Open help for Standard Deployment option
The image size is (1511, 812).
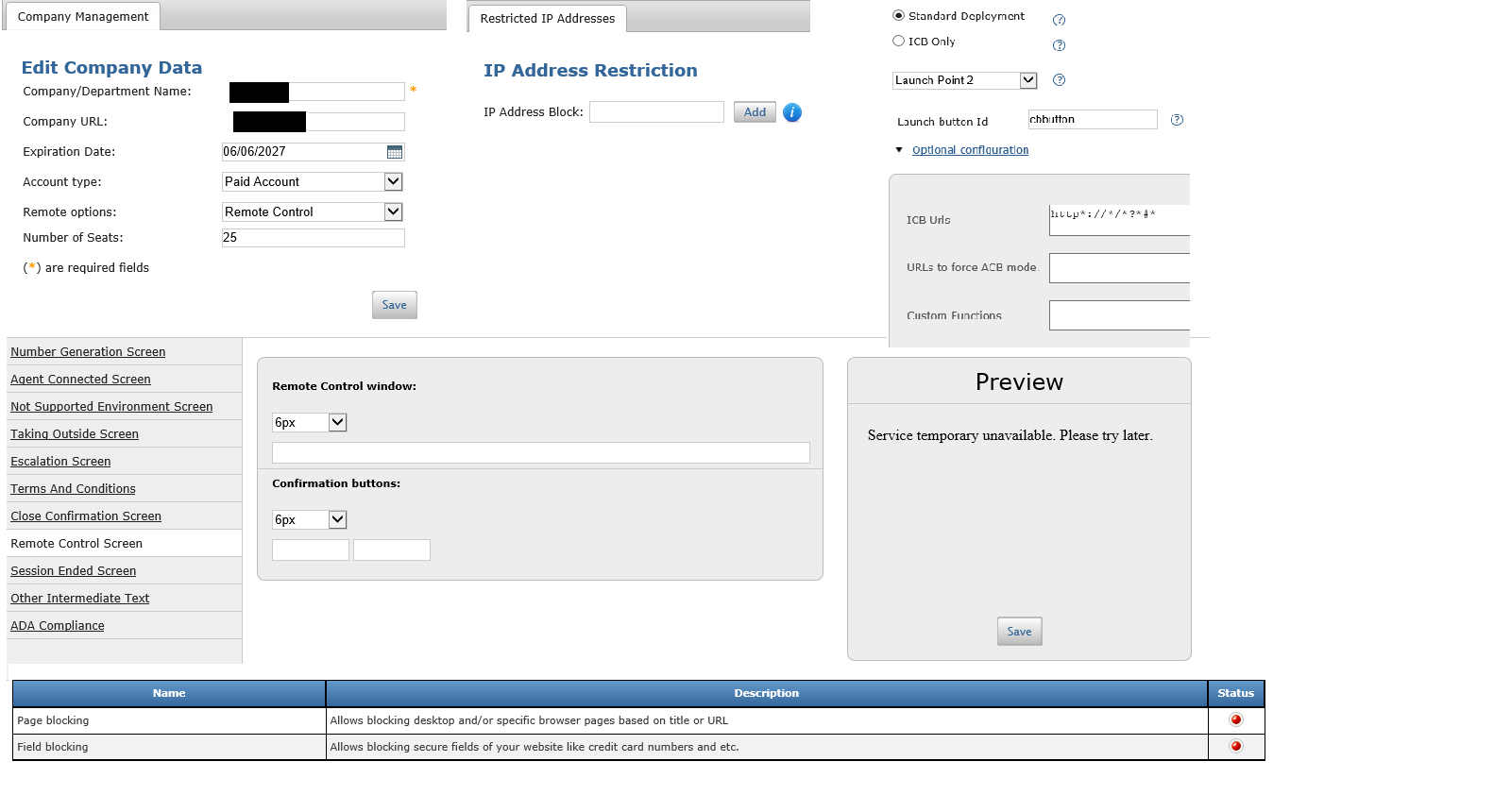[1059, 20]
